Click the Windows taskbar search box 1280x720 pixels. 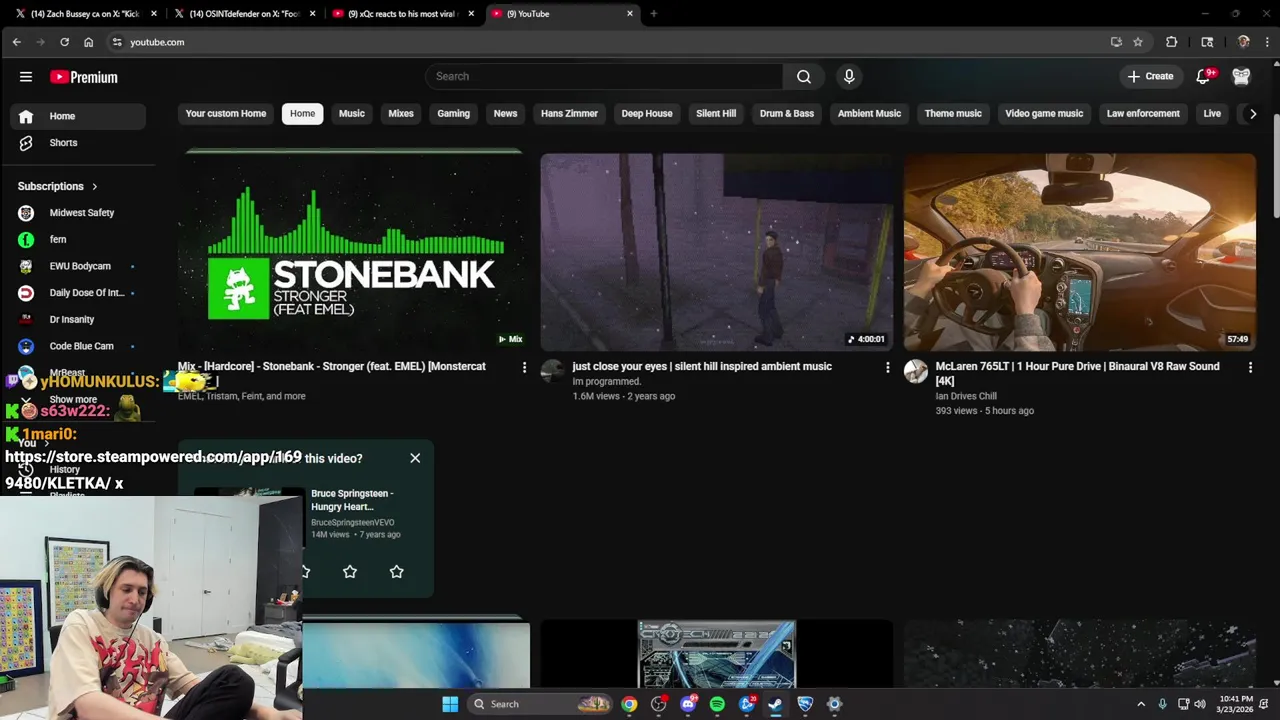pos(539,704)
